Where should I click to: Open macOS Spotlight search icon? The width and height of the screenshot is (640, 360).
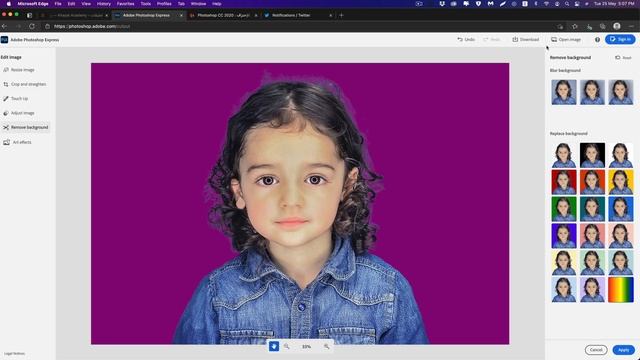(567, 4)
